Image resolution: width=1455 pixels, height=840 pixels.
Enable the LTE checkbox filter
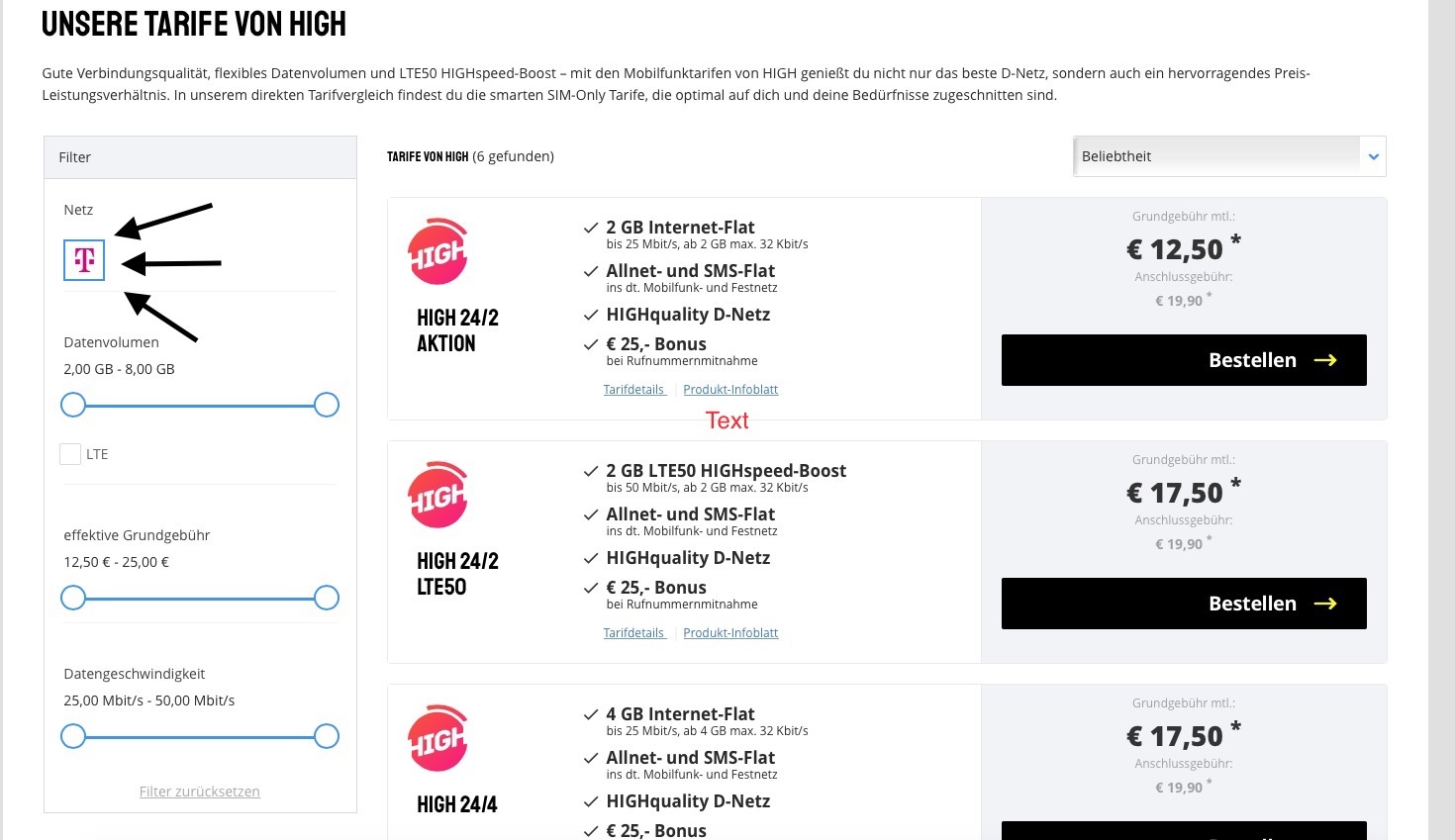click(x=70, y=454)
